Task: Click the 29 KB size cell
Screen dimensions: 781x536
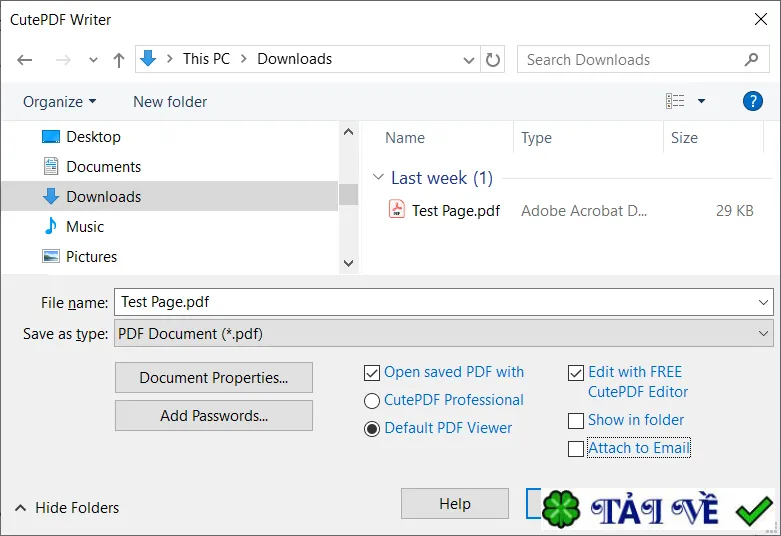Action: tap(734, 211)
